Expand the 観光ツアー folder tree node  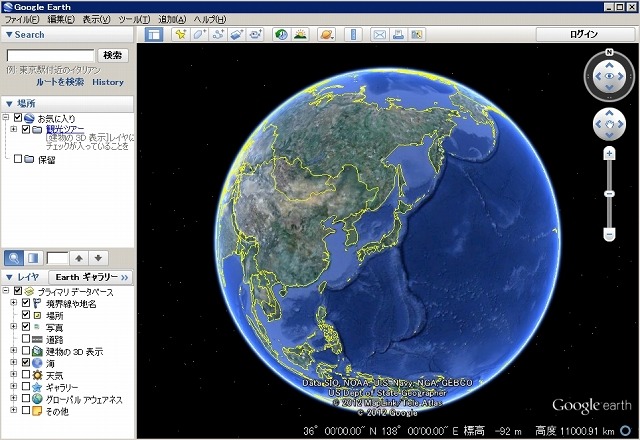13,129
